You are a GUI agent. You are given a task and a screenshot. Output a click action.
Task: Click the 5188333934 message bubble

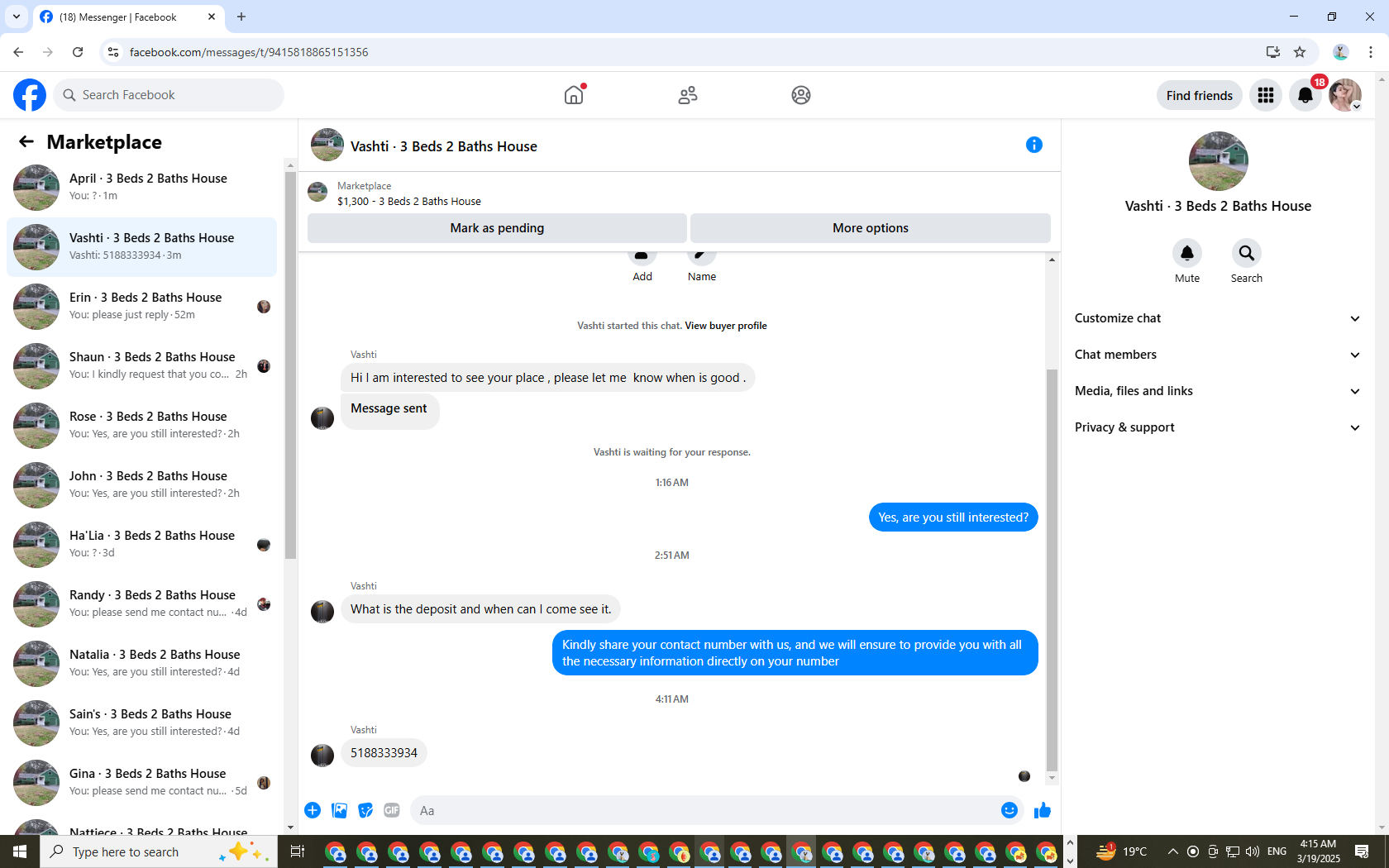point(384,753)
